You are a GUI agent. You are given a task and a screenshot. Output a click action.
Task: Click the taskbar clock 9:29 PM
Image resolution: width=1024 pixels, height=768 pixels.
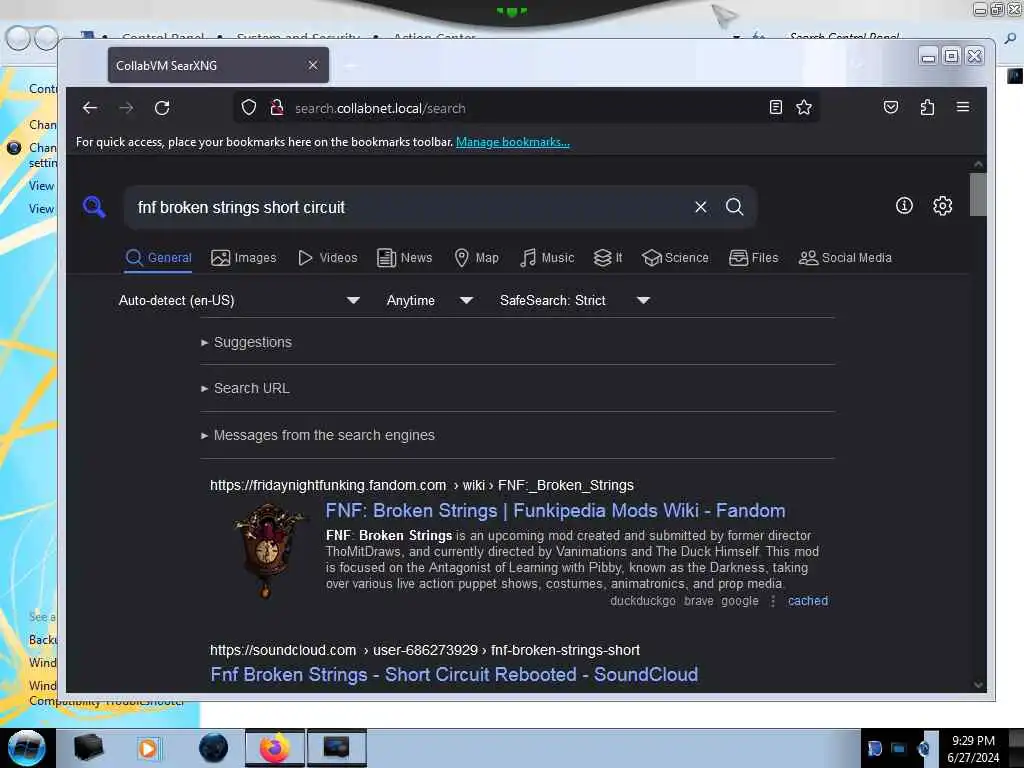pyautogui.click(x=973, y=749)
